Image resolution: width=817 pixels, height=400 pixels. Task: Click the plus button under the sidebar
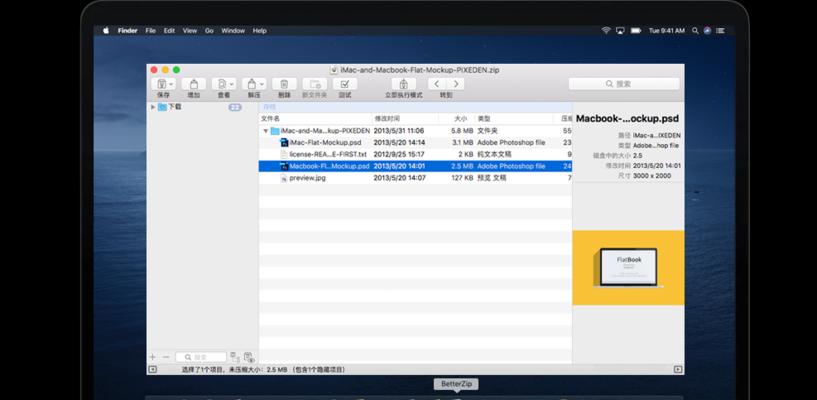[153, 357]
